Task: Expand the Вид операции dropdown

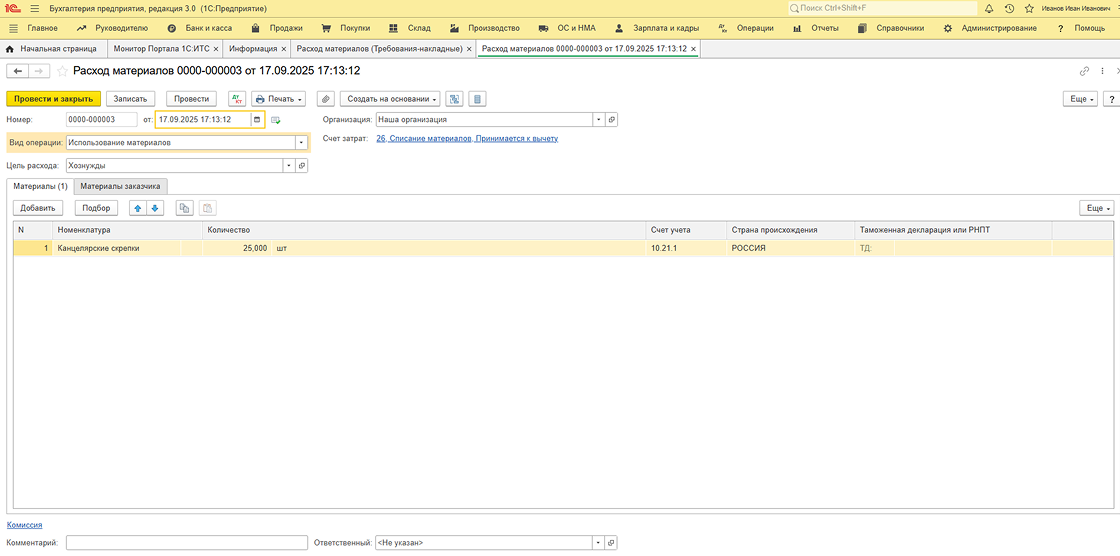Action: click(301, 143)
